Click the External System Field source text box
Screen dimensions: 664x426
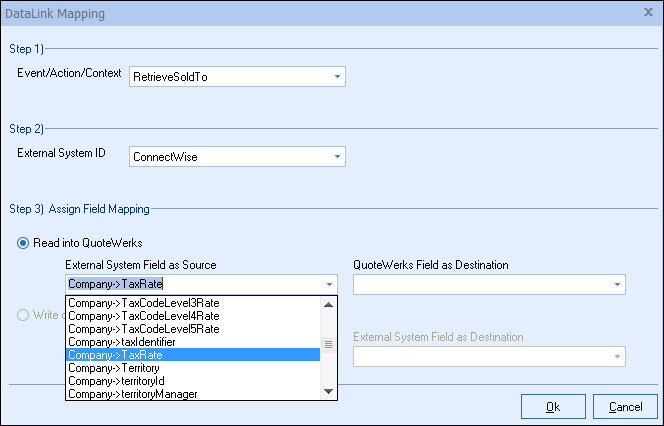pyautogui.click(x=190, y=284)
